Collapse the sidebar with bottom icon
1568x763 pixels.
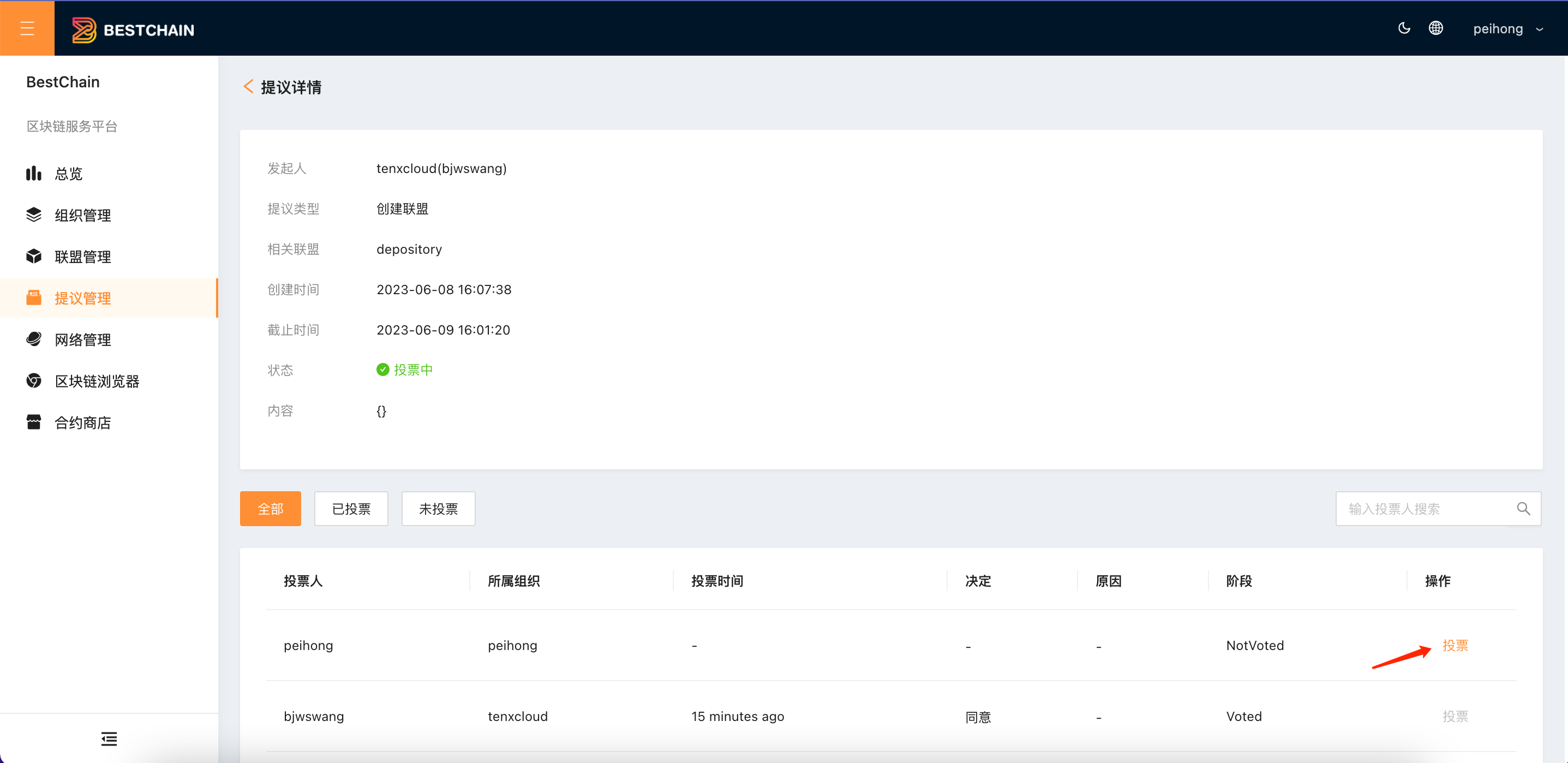[109, 738]
